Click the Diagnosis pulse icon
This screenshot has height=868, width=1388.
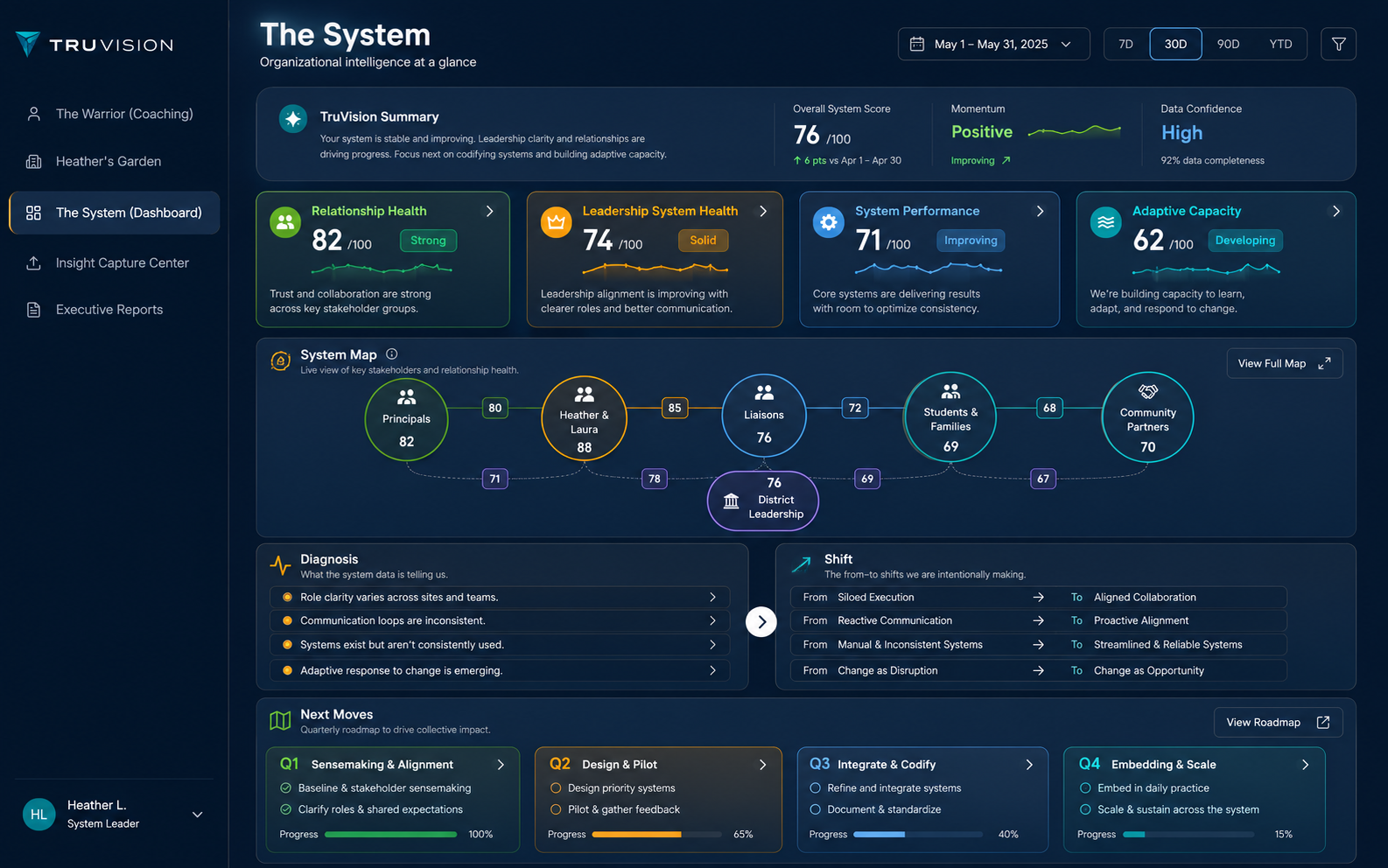tap(280, 565)
